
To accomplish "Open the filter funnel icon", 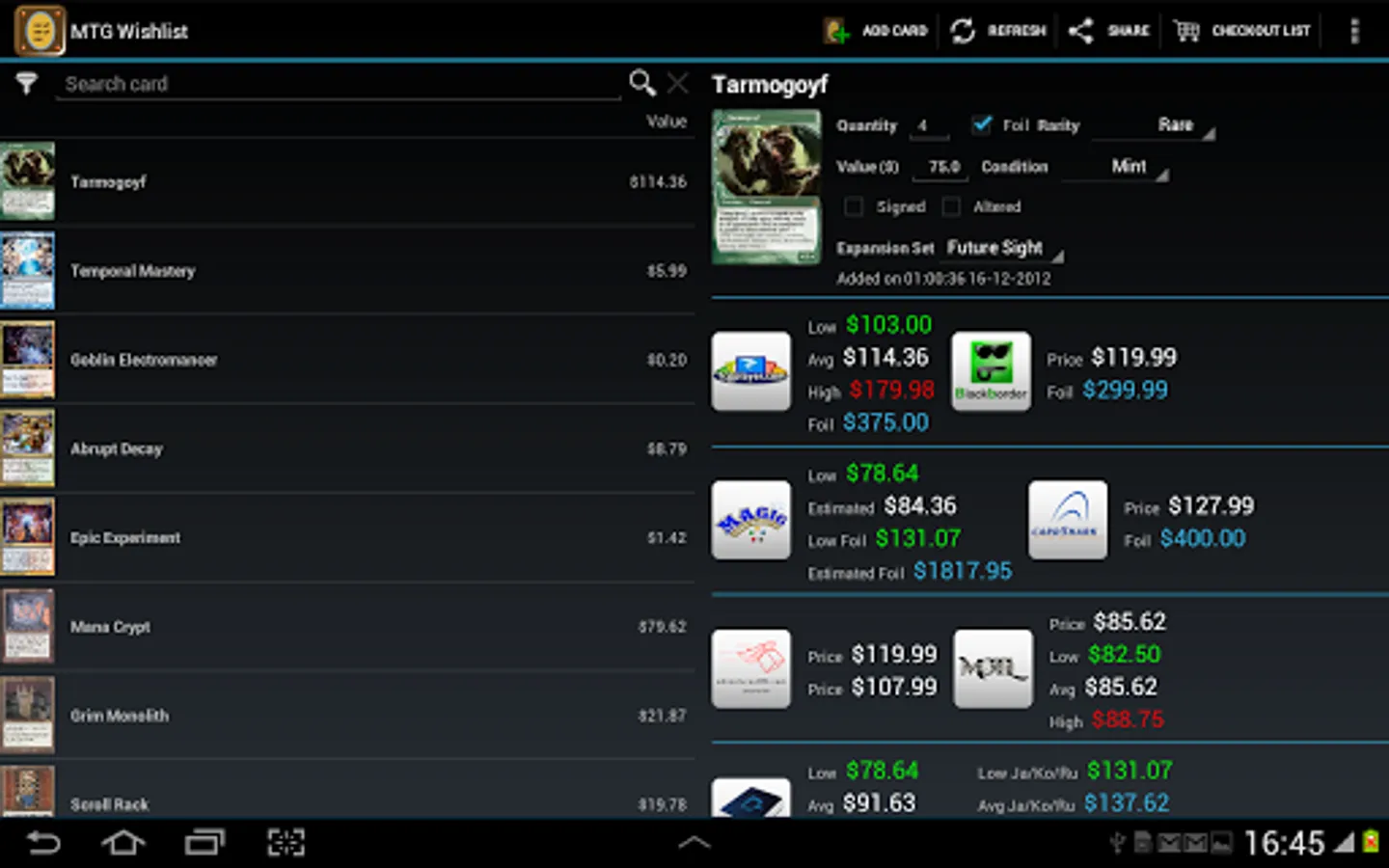I will (26, 84).
